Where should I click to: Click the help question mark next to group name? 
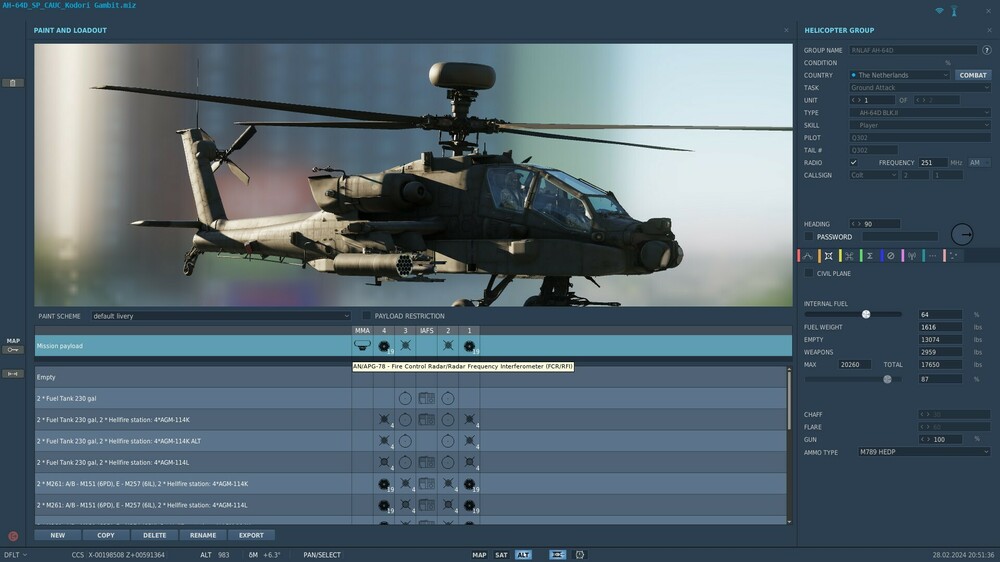[987, 50]
